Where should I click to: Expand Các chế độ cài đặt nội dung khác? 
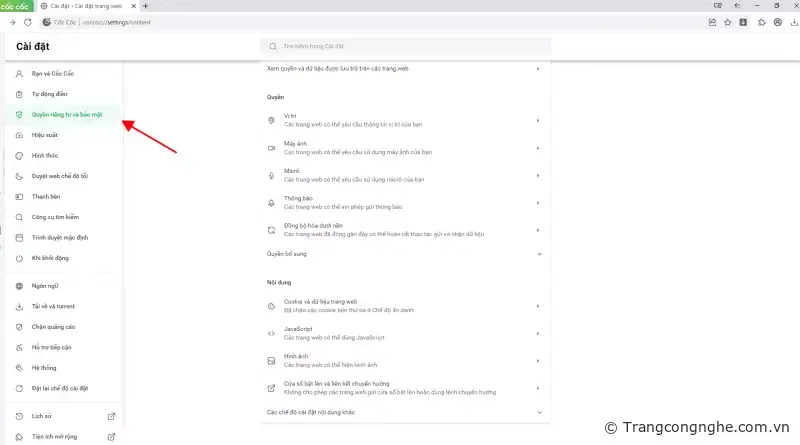[403, 411]
